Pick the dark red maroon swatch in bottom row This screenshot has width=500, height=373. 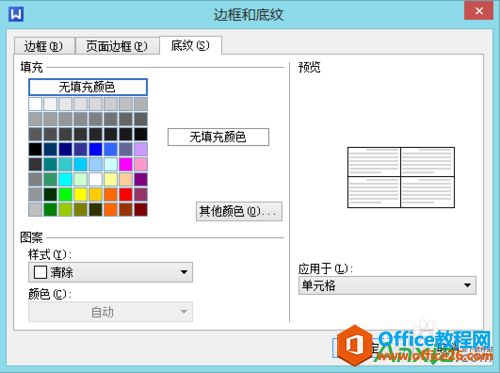[141, 210]
